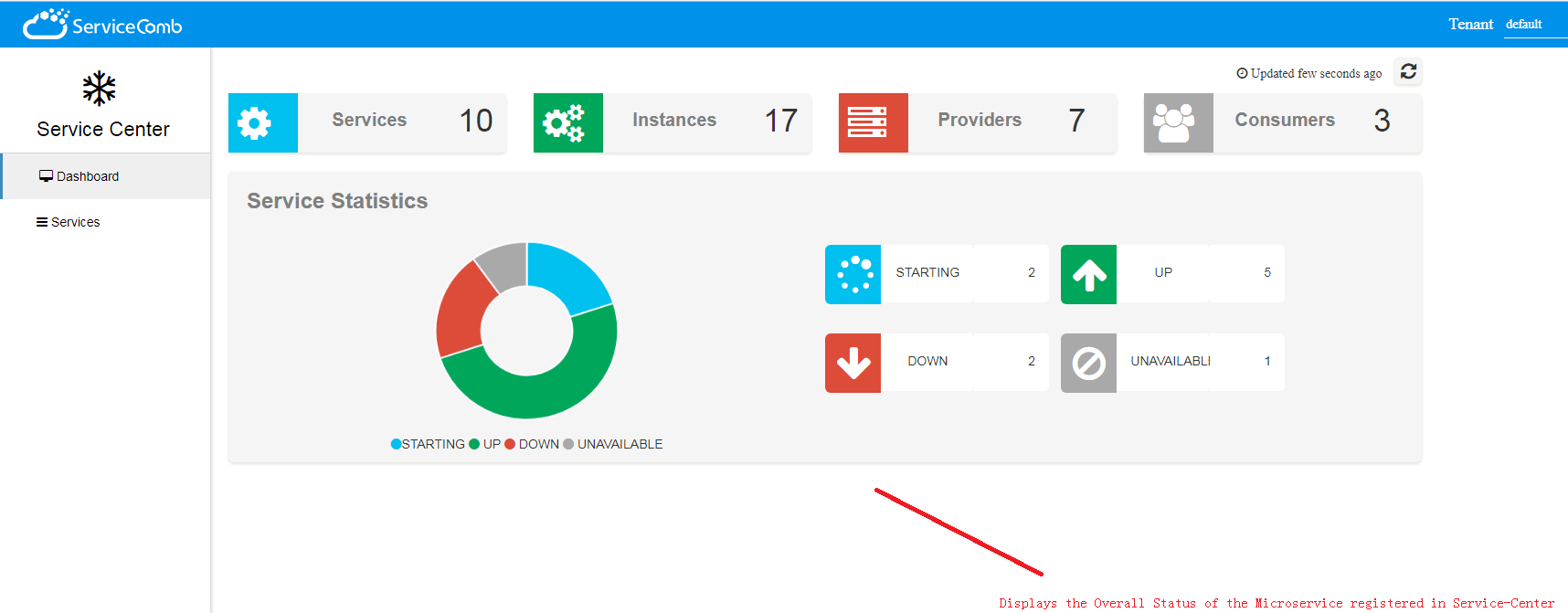Click the green UP arrow icon

point(1088,274)
